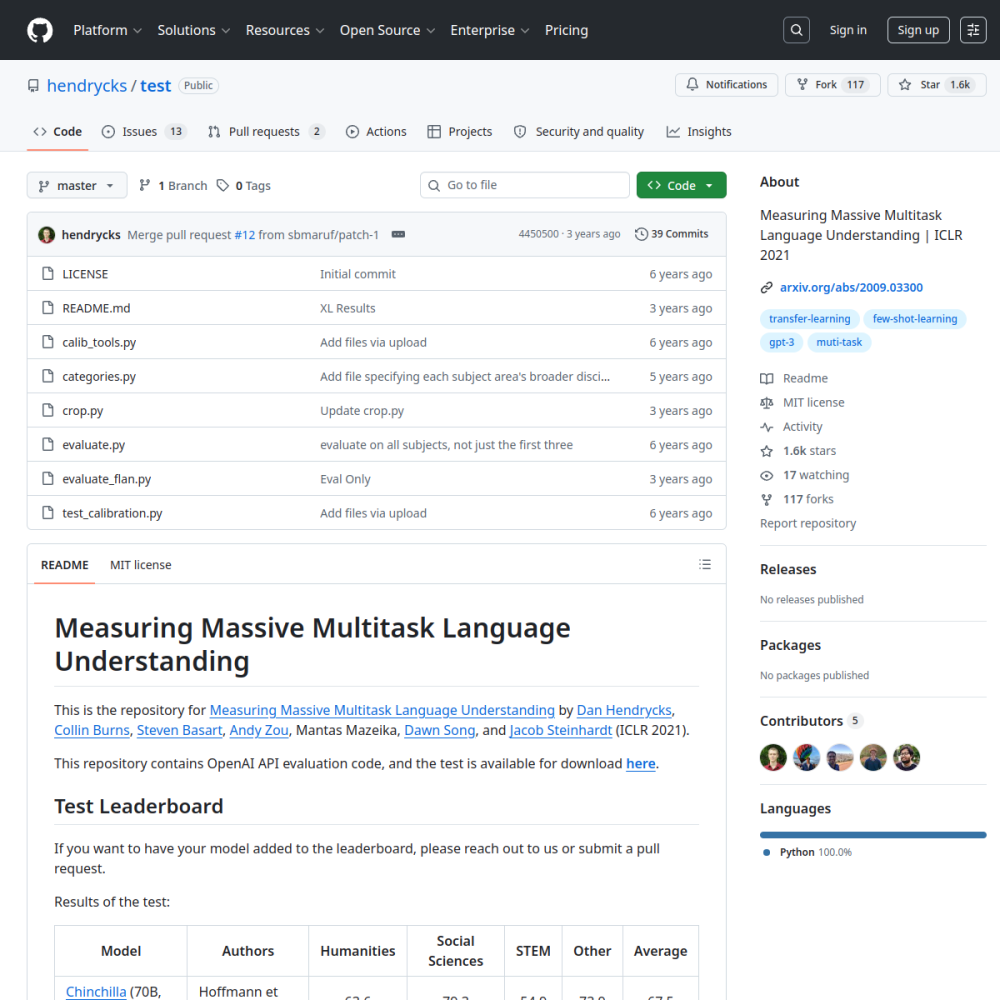Screen dimensions: 1000x1000
Task: Expand the commit message ellipsis icon
Action: click(x=398, y=234)
